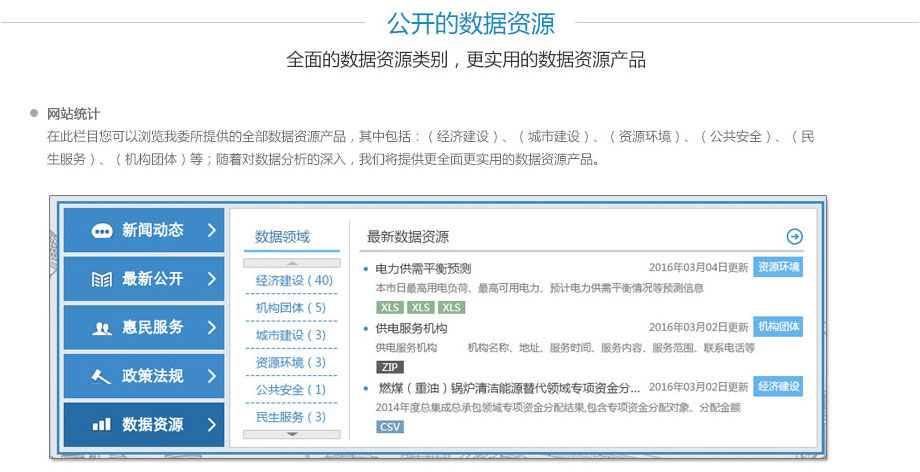Screen dimensions: 920x472
Task: Open the 政策法规 menu label
Action: (153, 376)
